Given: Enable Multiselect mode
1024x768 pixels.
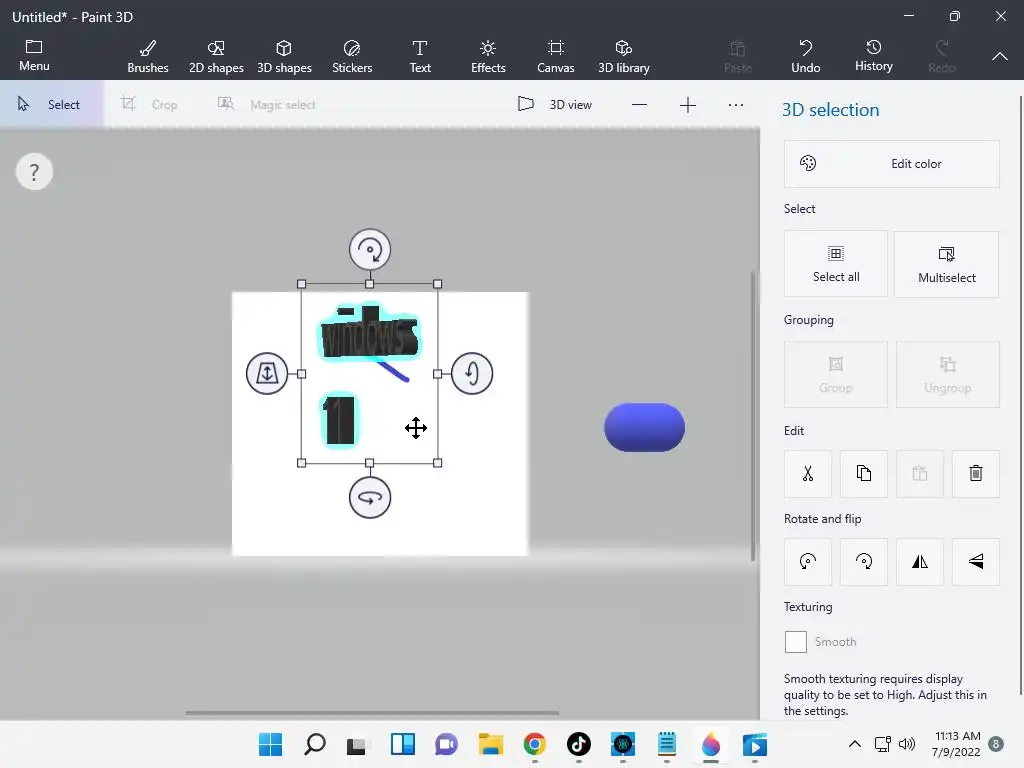Looking at the screenshot, I should click(946, 264).
